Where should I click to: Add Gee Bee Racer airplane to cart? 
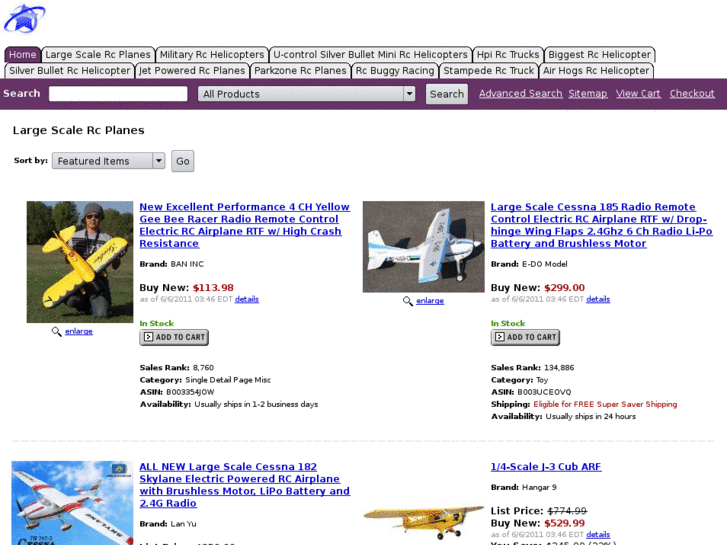(x=174, y=337)
